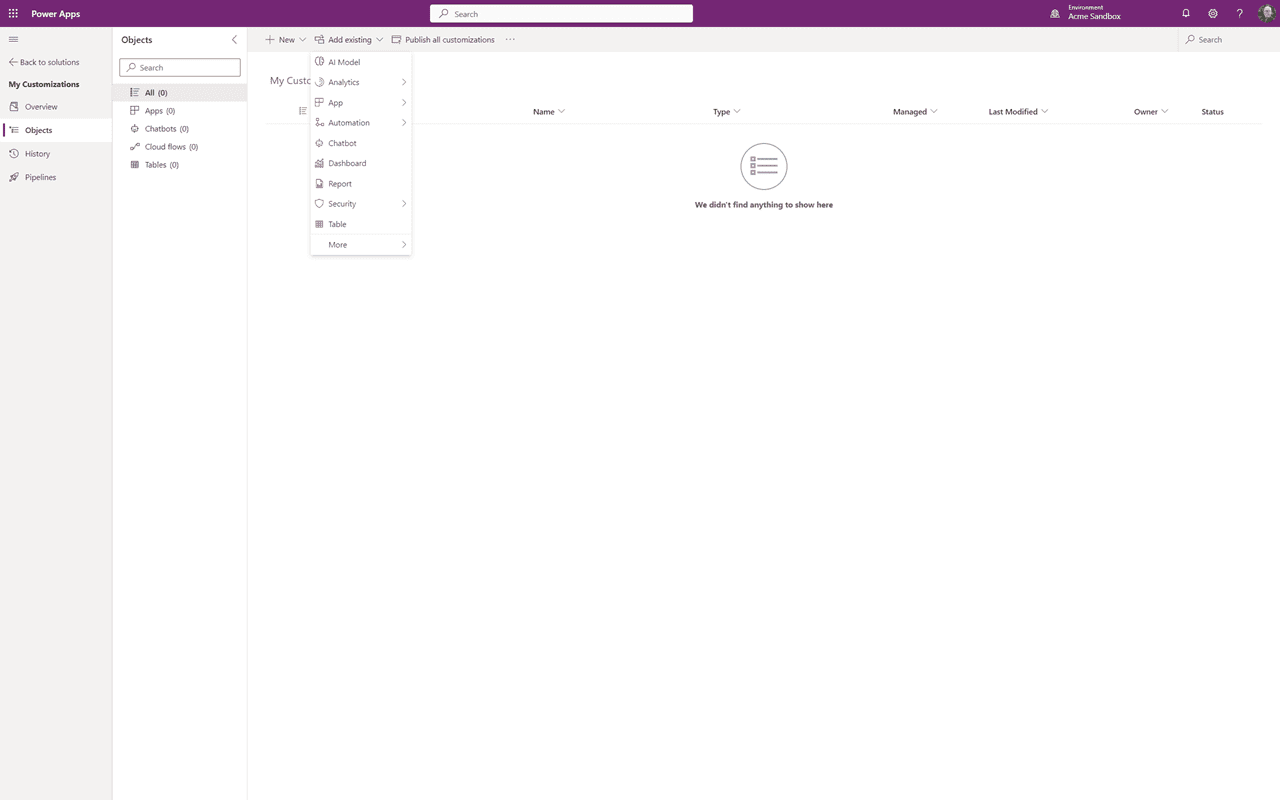Select the Pipelines section in the sidebar
The height and width of the screenshot is (800, 1280).
click(x=41, y=177)
